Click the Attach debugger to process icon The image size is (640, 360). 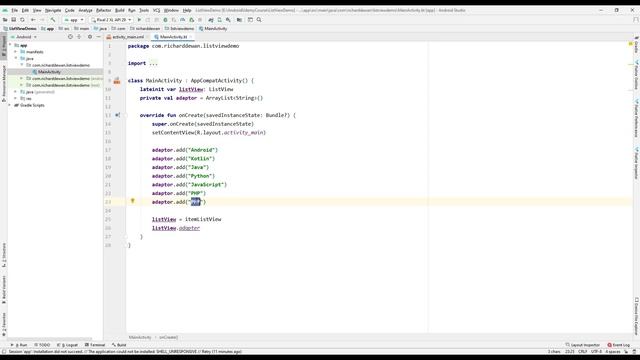[191, 20]
